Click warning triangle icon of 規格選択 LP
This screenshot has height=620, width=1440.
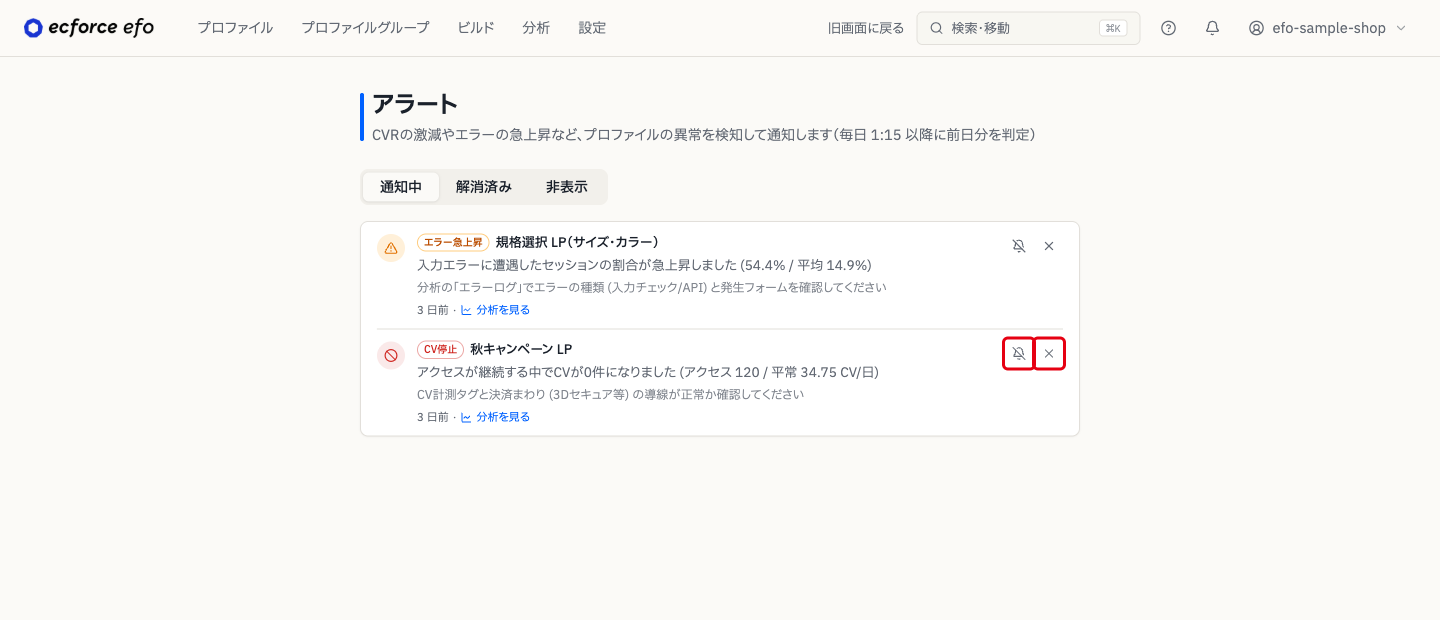pyautogui.click(x=391, y=248)
